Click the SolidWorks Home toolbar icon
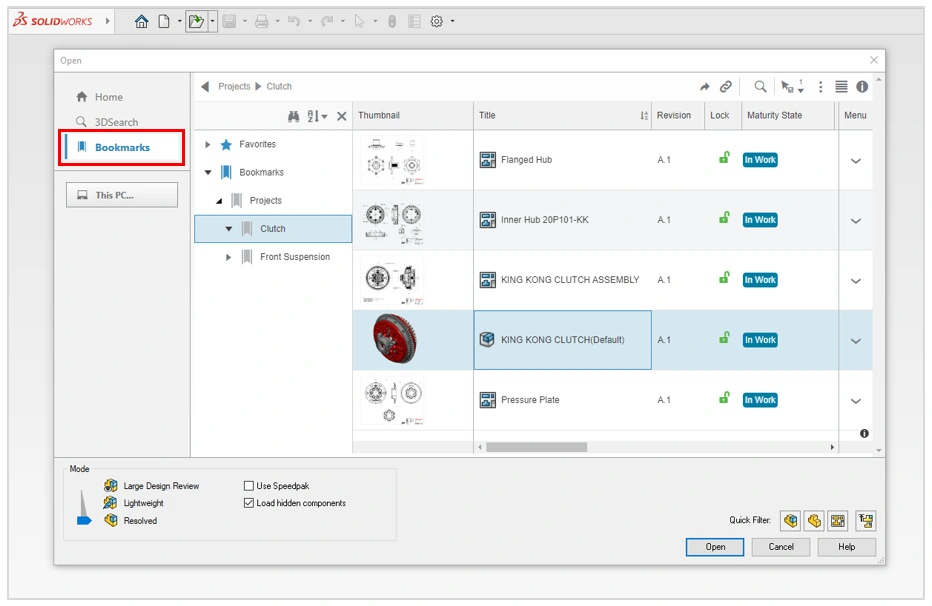The image size is (932, 606). click(141, 21)
